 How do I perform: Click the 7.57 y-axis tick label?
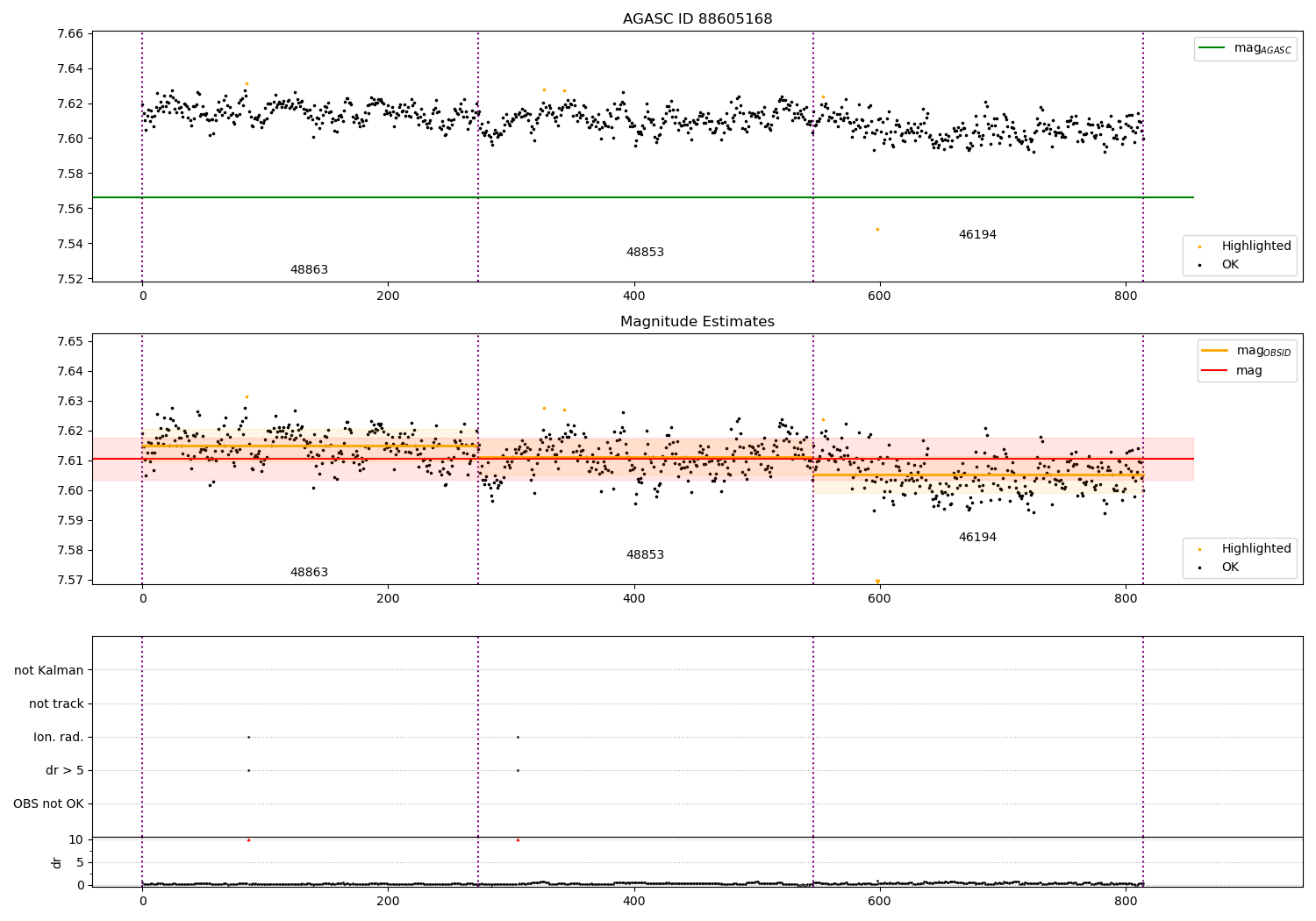(x=69, y=581)
